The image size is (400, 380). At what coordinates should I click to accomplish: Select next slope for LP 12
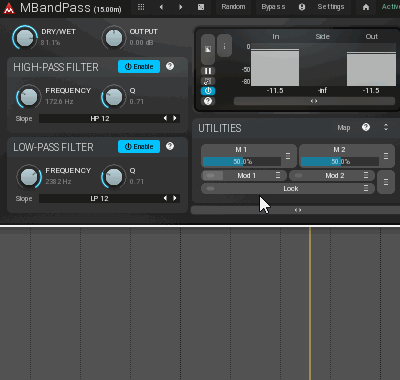click(175, 199)
